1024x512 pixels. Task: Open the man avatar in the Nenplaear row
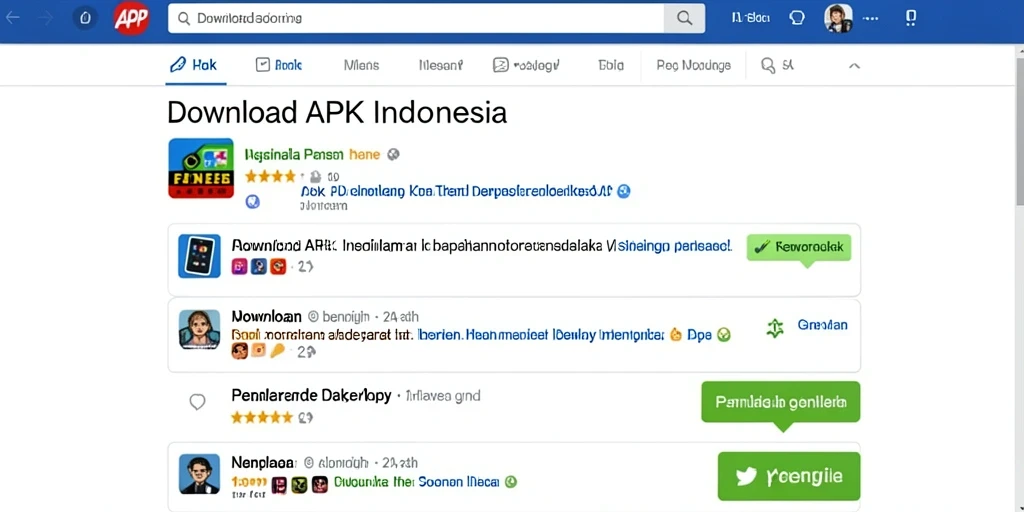(x=200, y=474)
